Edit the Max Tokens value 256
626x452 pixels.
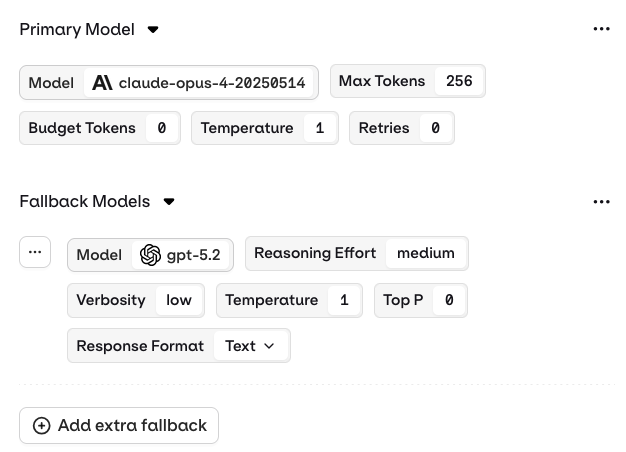coord(459,81)
